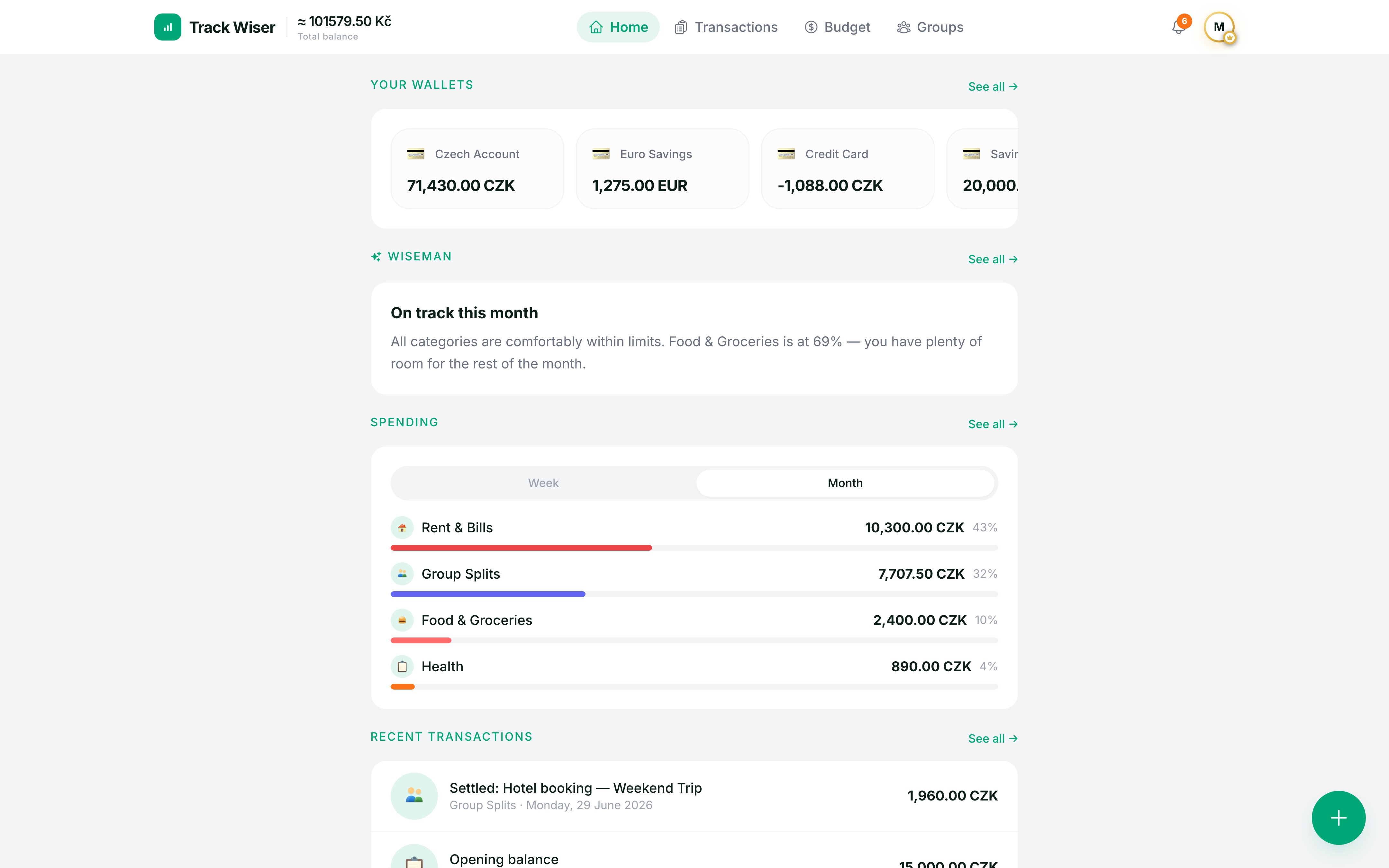Click the RECENT TRANSACTIONS section heading
The height and width of the screenshot is (868, 1389).
click(452, 737)
